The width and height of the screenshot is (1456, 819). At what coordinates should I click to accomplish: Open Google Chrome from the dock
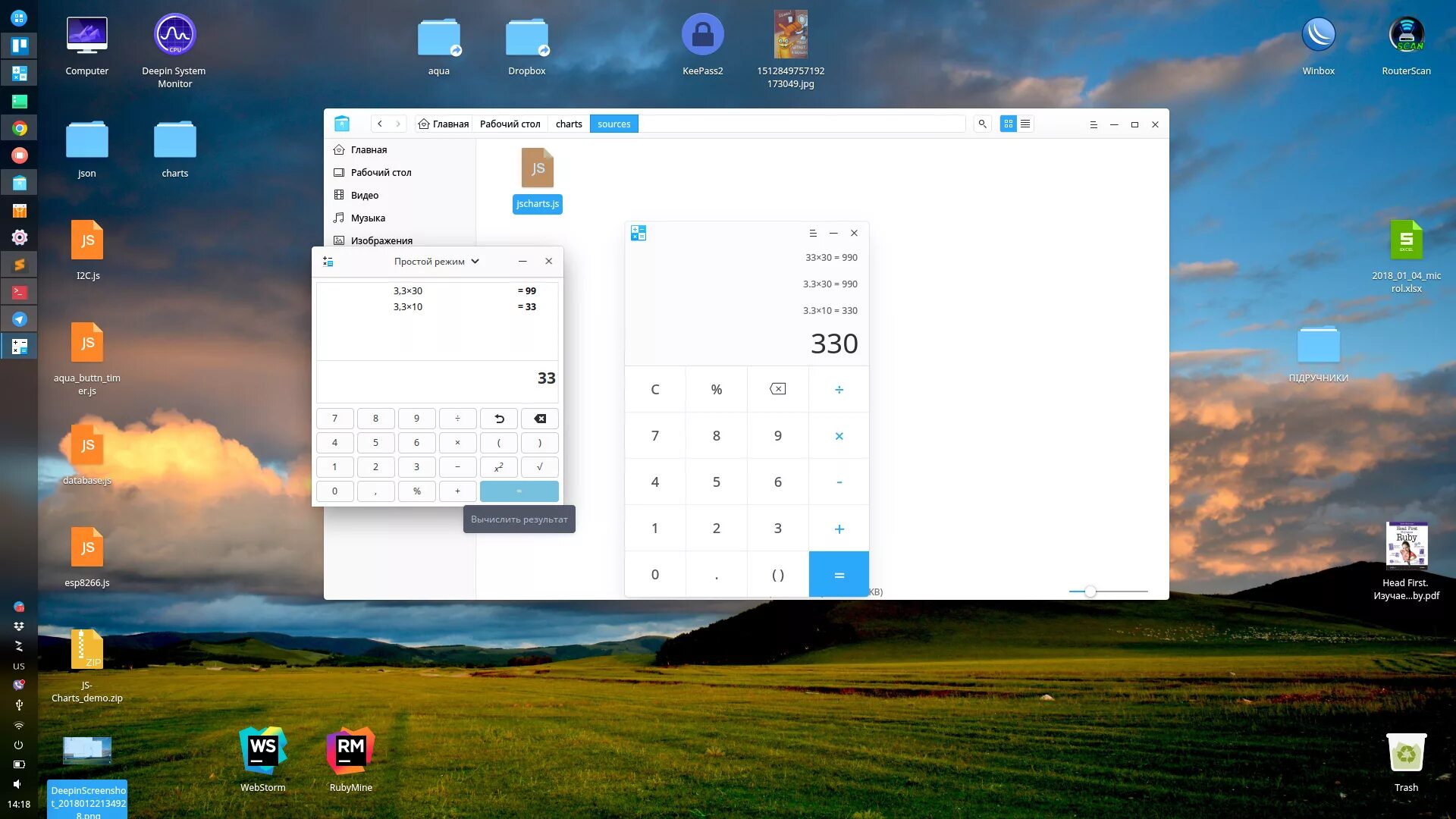click(19, 128)
